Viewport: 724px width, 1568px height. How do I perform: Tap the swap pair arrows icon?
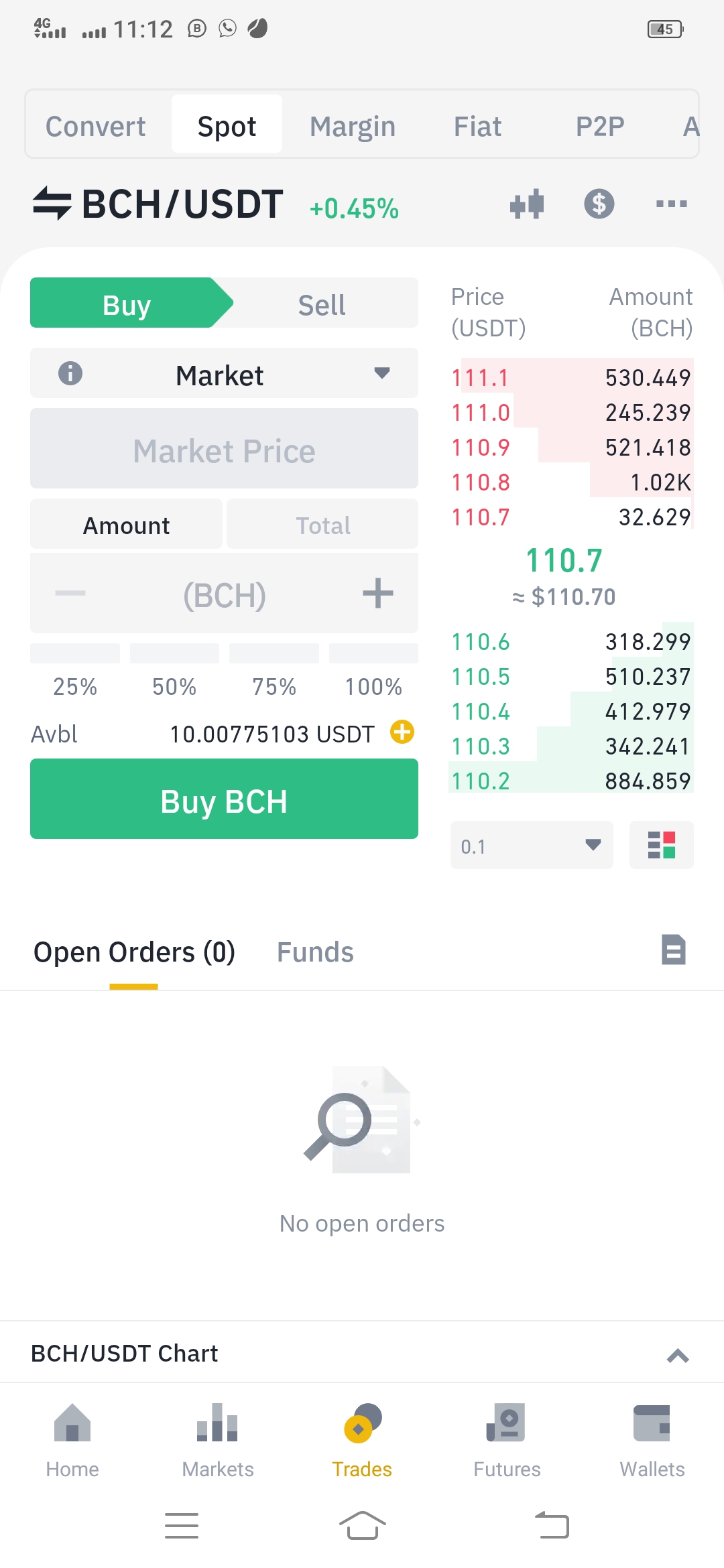[52, 203]
